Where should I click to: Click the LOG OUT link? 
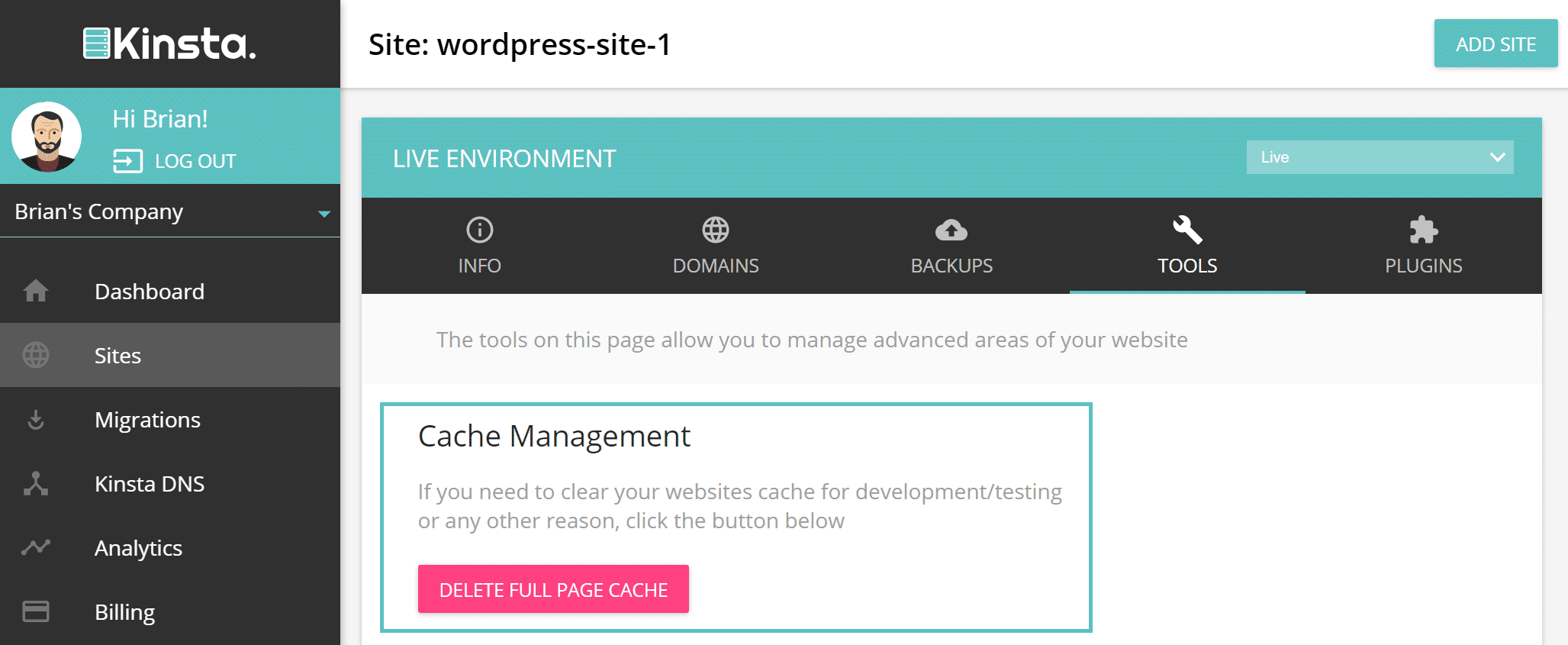coord(195,161)
